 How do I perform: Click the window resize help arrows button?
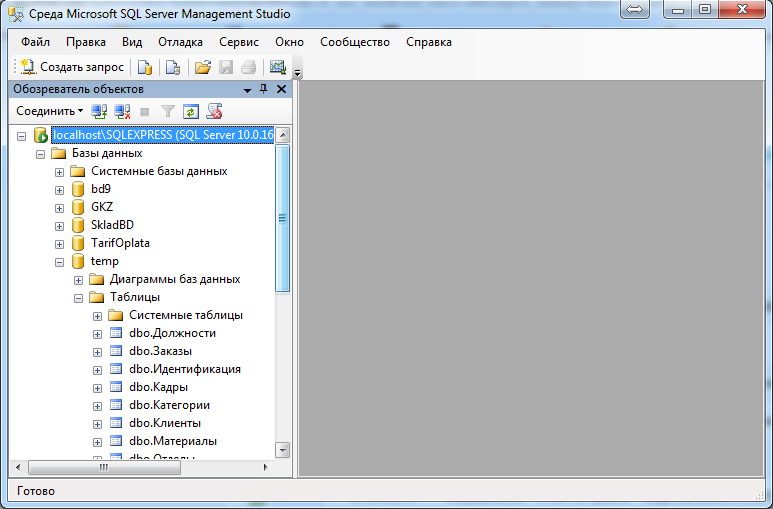tap(635, 9)
